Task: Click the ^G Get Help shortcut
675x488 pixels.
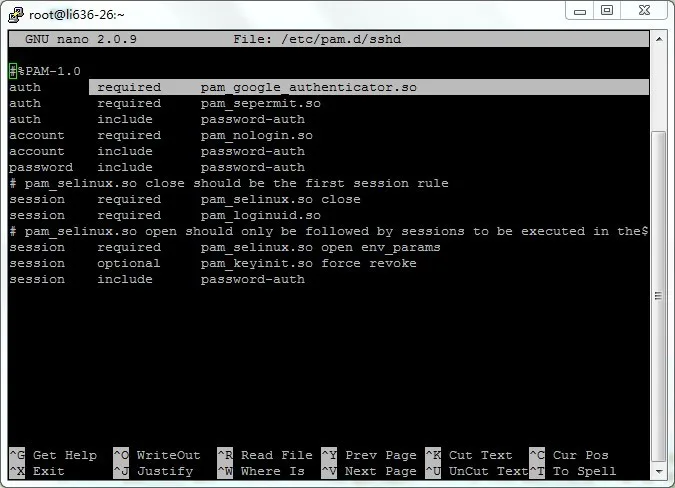Action: tap(53, 455)
